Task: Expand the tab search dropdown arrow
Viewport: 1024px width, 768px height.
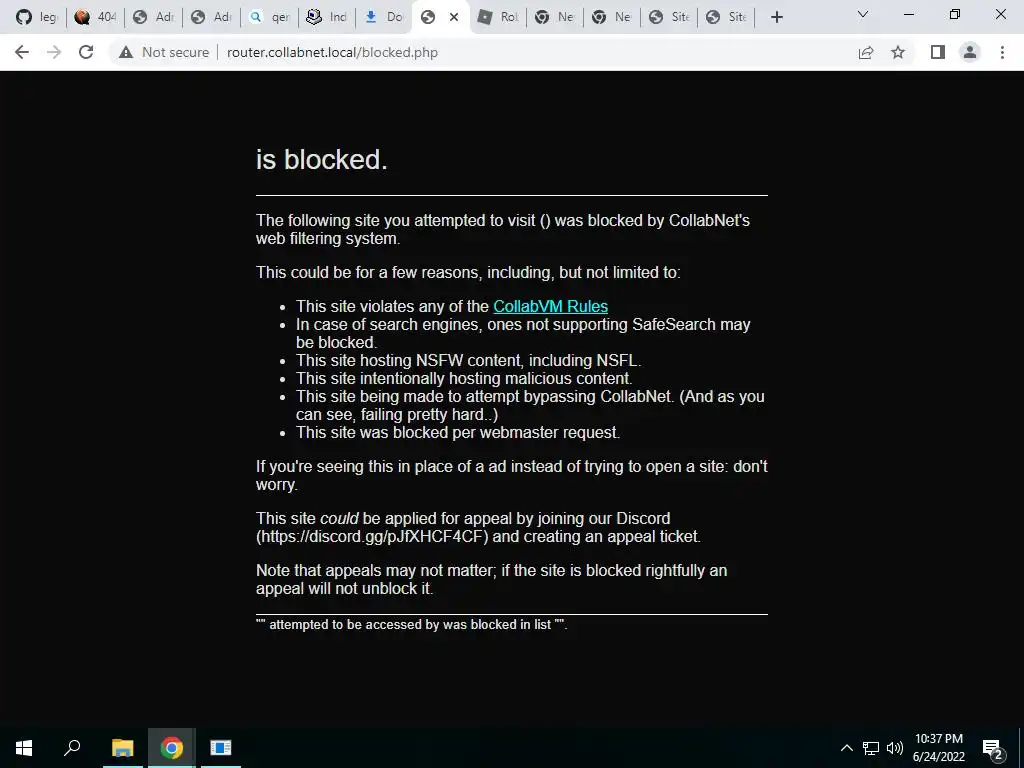Action: [863, 14]
